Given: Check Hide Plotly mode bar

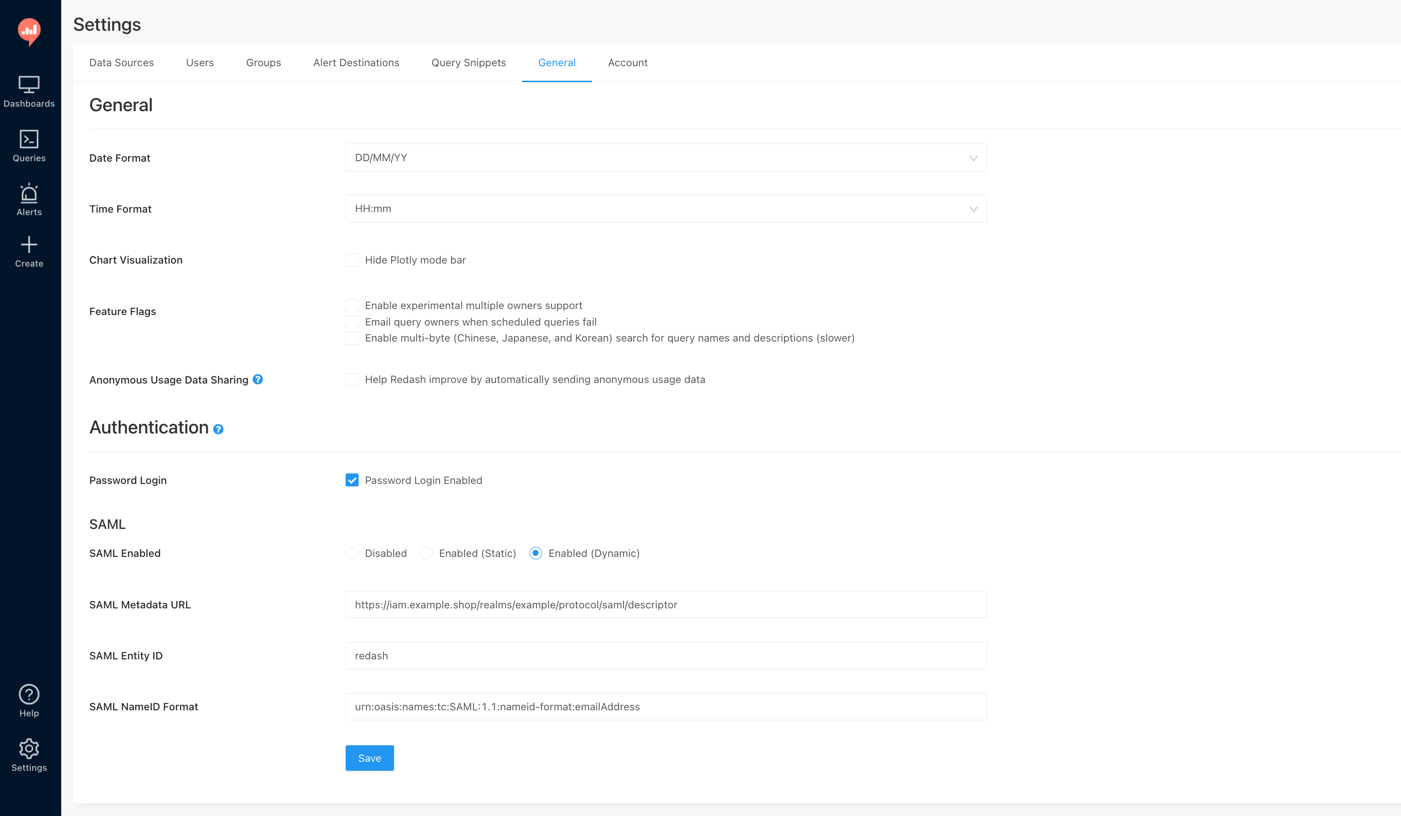Looking at the screenshot, I should pos(352,260).
